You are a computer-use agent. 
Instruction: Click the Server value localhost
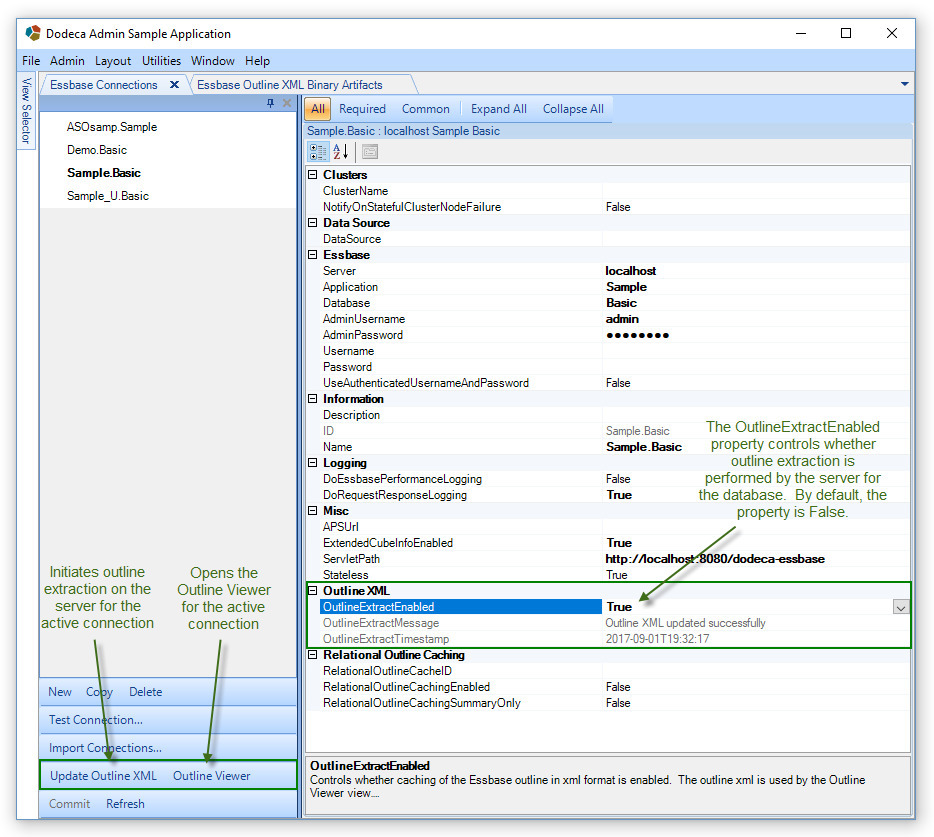pos(631,271)
